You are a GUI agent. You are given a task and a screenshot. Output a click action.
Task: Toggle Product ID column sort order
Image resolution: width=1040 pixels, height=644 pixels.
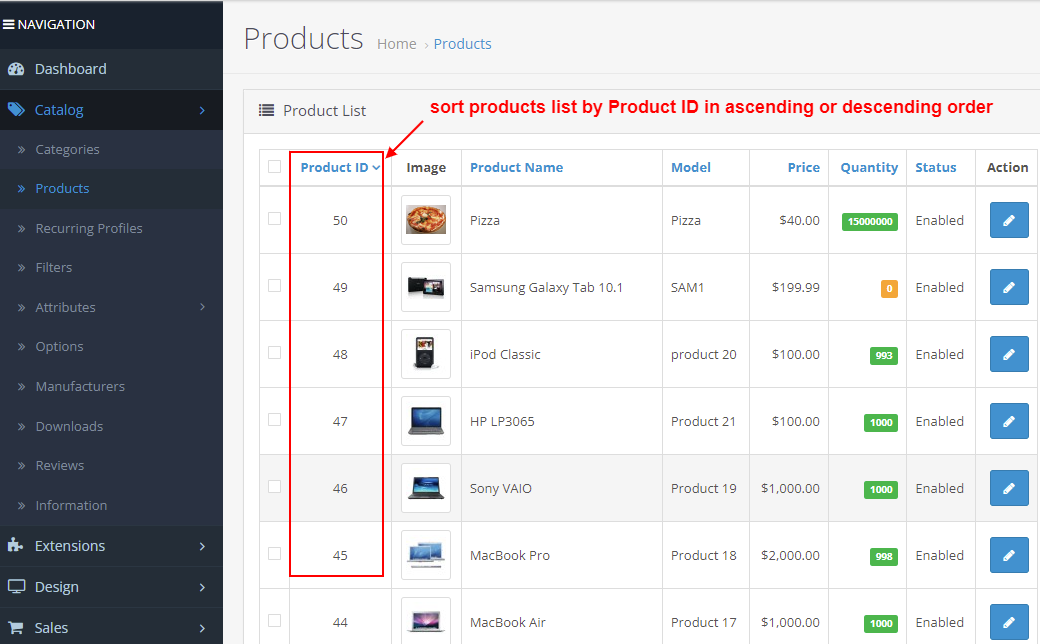[334, 167]
